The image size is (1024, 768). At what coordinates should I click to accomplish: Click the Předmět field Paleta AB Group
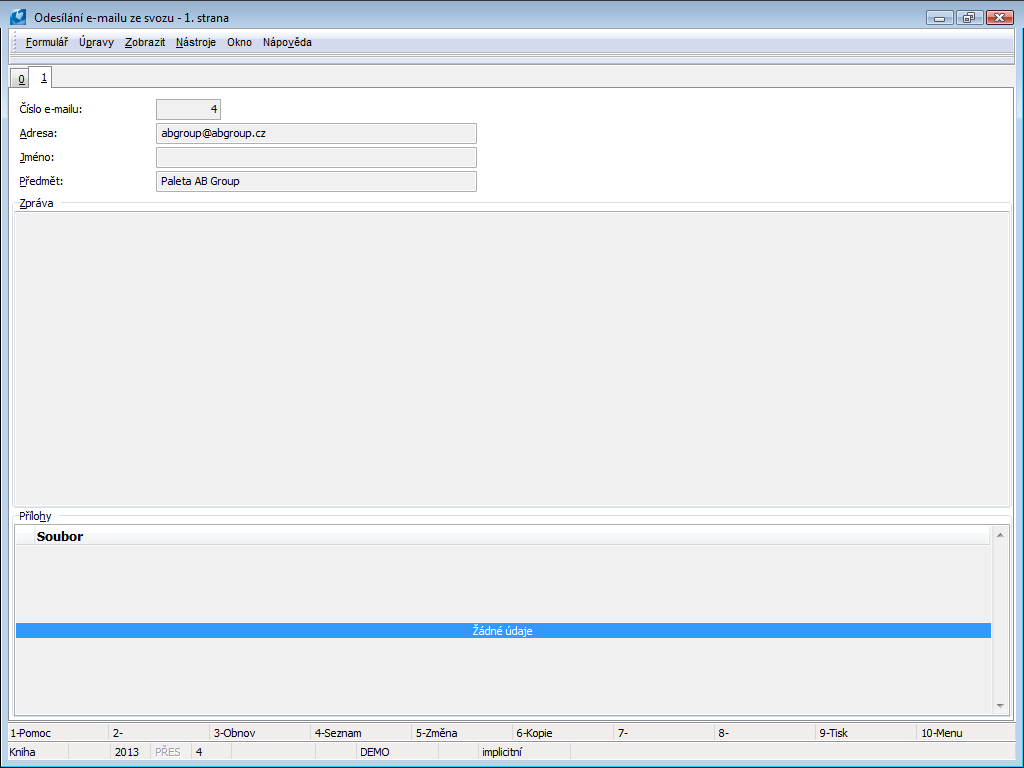[x=316, y=182]
